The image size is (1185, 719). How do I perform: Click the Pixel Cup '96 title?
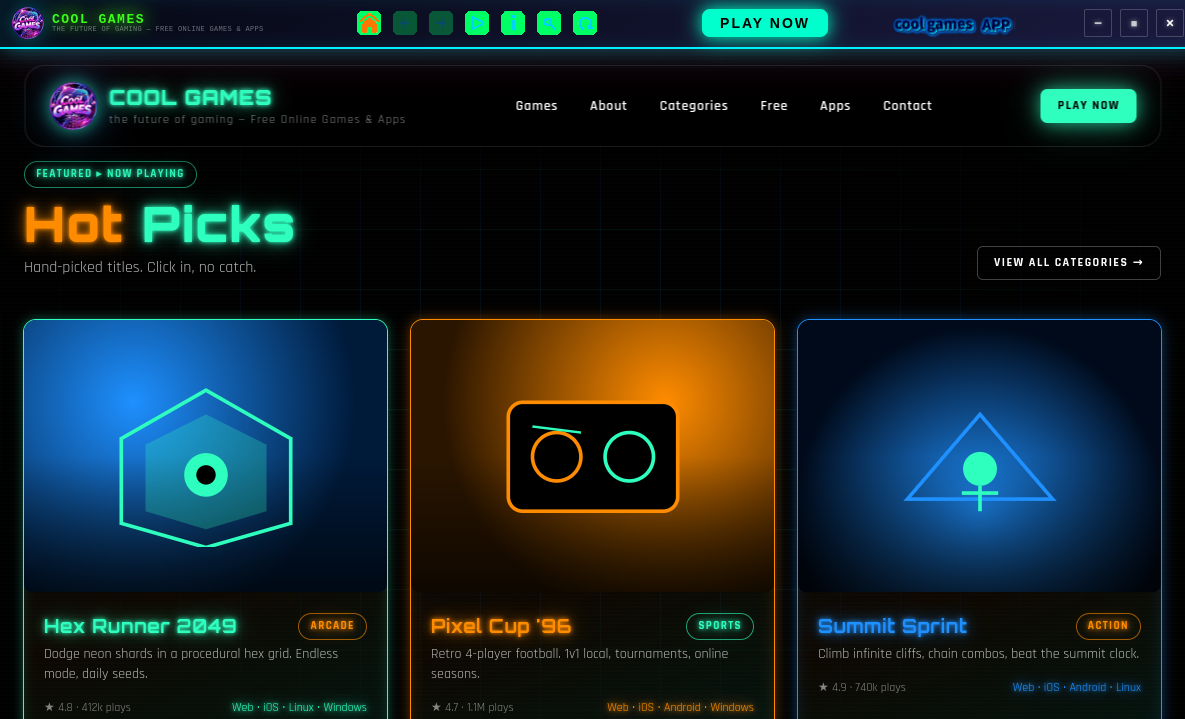pos(501,626)
